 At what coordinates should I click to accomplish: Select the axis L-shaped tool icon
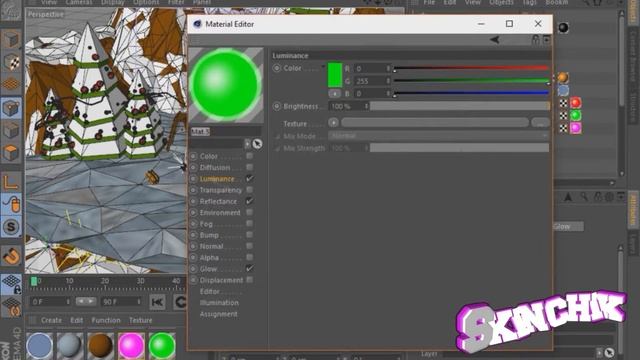pyautogui.click(x=11, y=181)
